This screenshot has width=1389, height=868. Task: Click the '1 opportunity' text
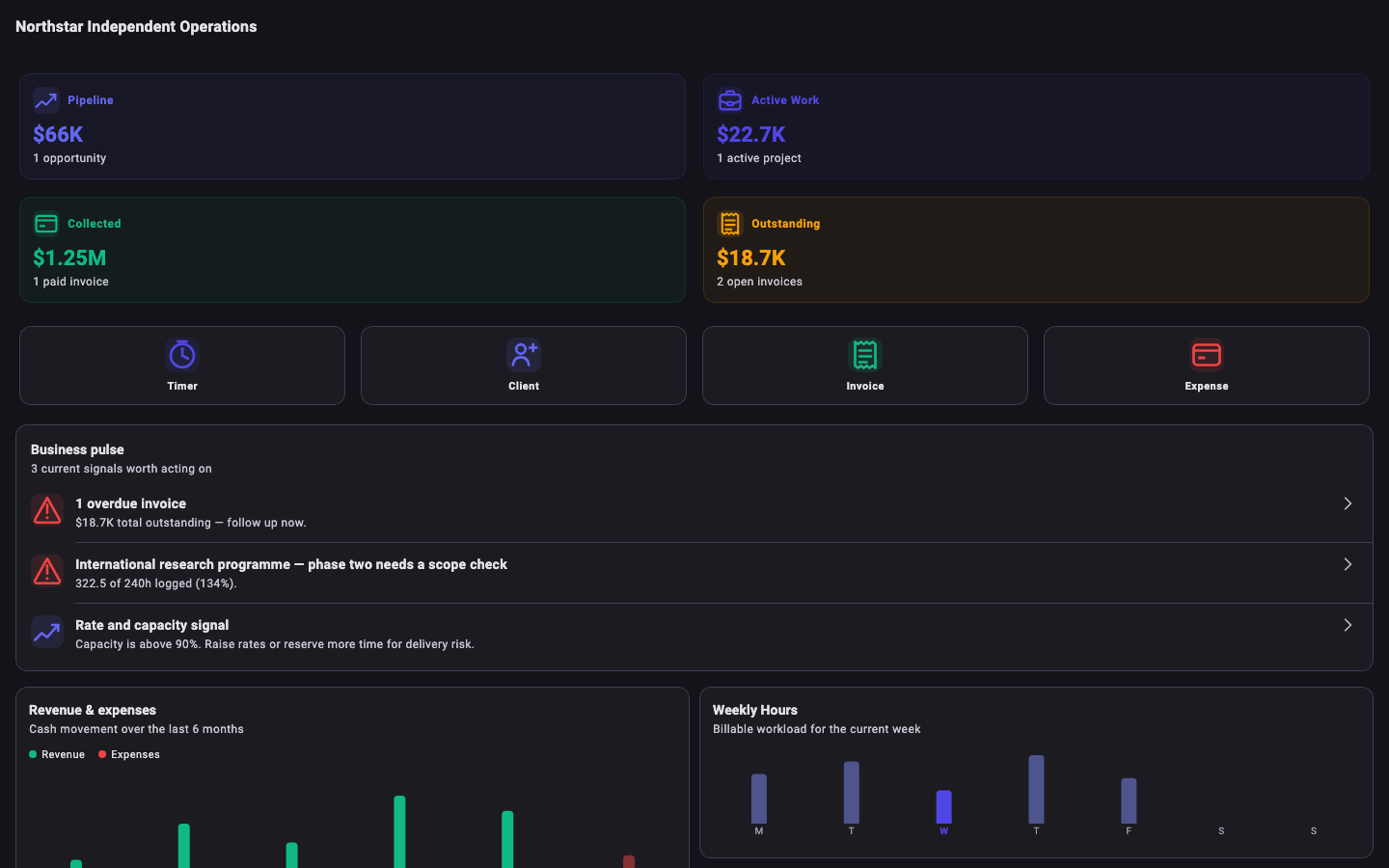click(69, 158)
